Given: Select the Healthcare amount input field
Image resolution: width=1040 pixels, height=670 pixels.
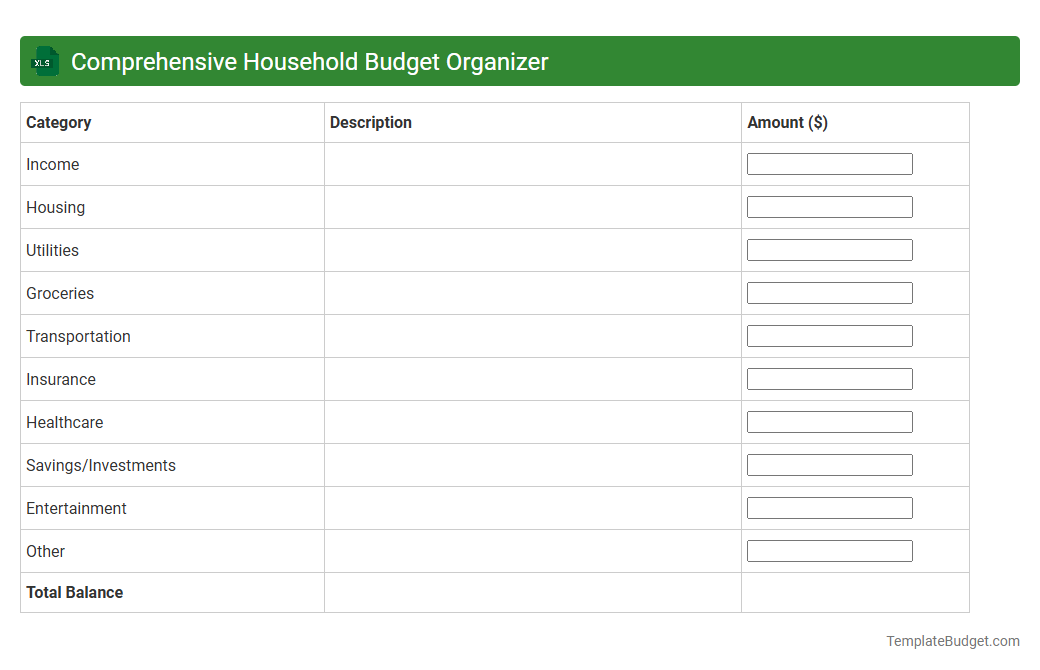Looking at the screenshot, I should click(829, 421).
